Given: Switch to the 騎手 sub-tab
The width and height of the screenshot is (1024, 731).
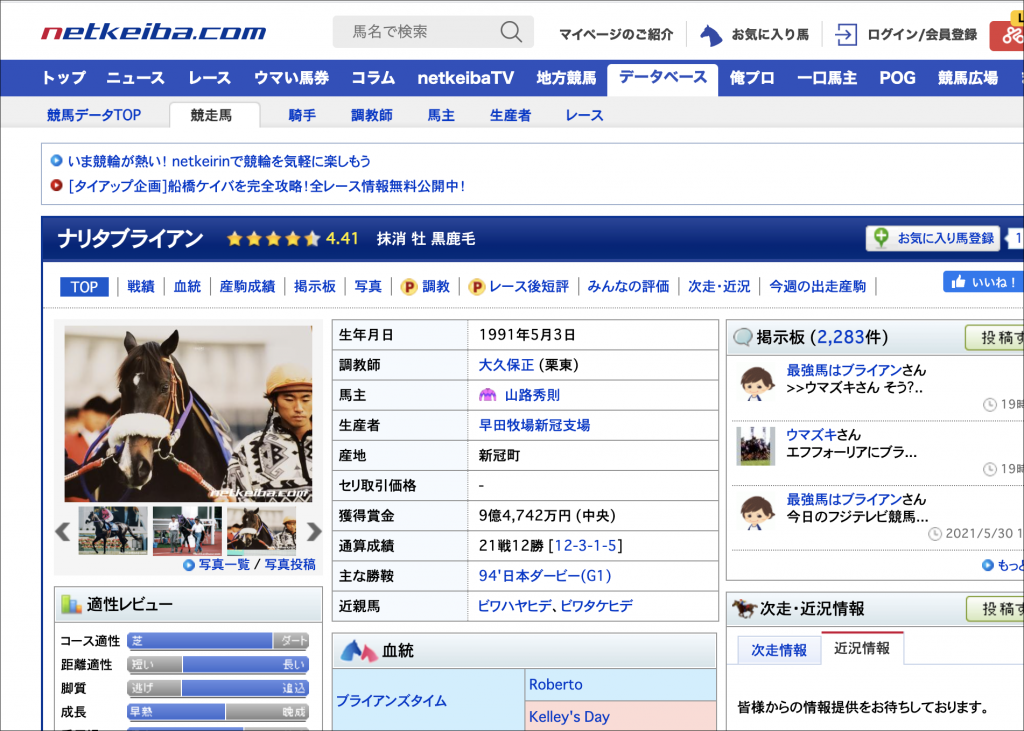Looking at the screenshot, I should pos(302,115).
